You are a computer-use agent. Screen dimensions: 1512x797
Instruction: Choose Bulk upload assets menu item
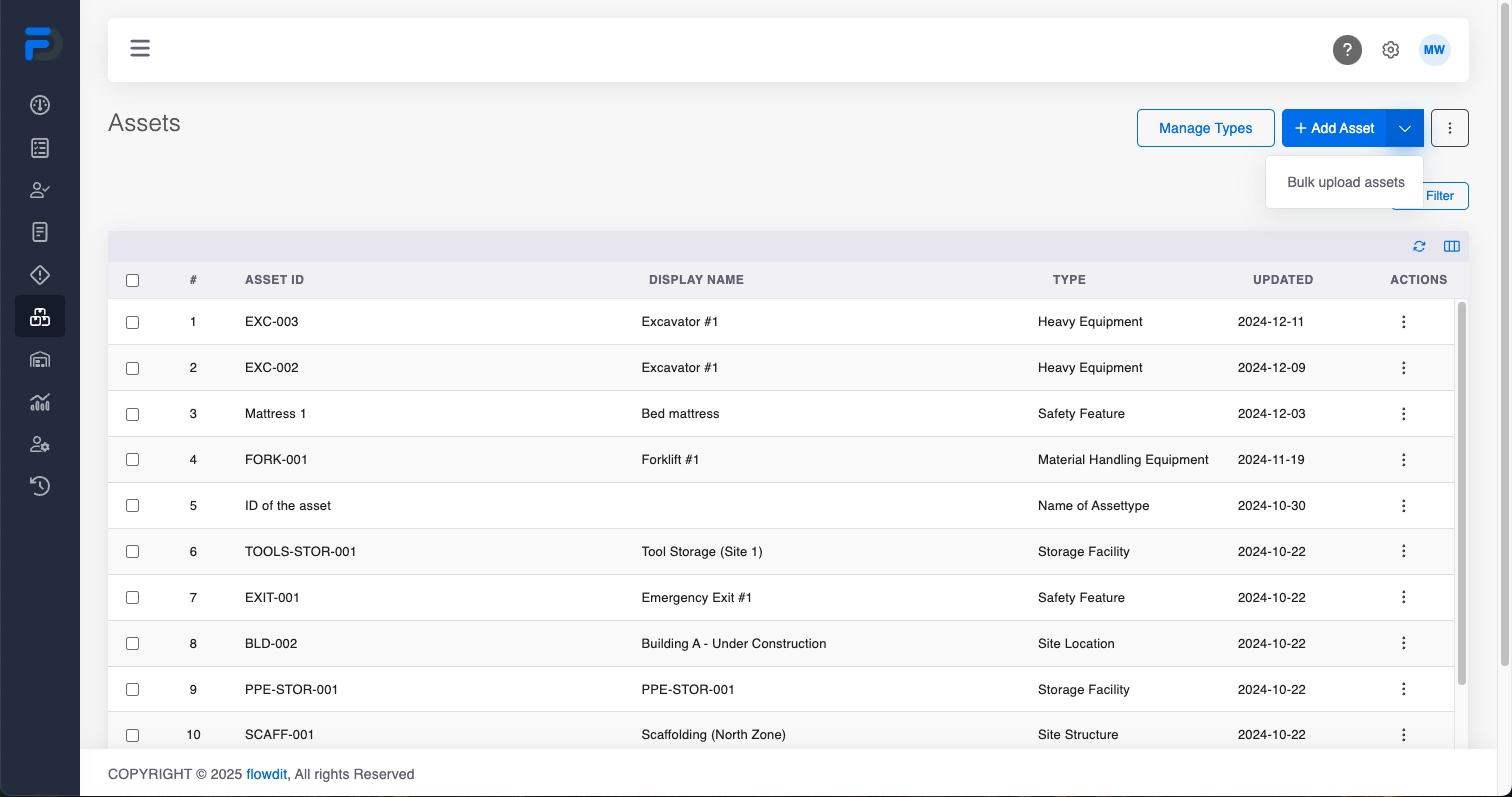(1345, 182)
